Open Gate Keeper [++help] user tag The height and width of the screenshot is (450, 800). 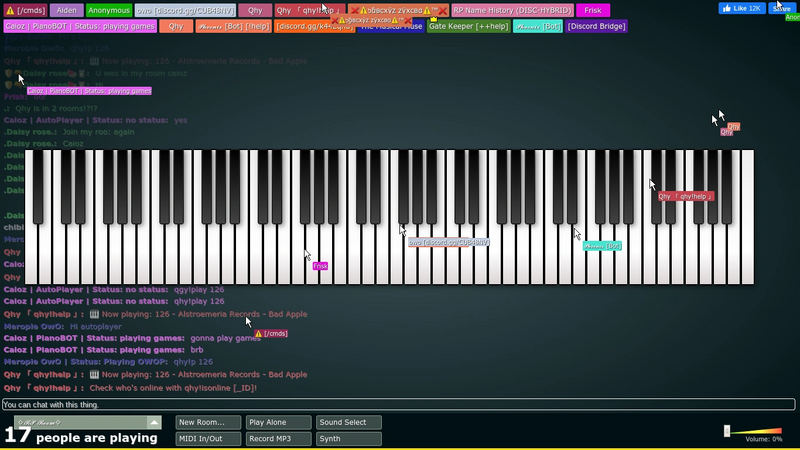(x=468, y=26)
